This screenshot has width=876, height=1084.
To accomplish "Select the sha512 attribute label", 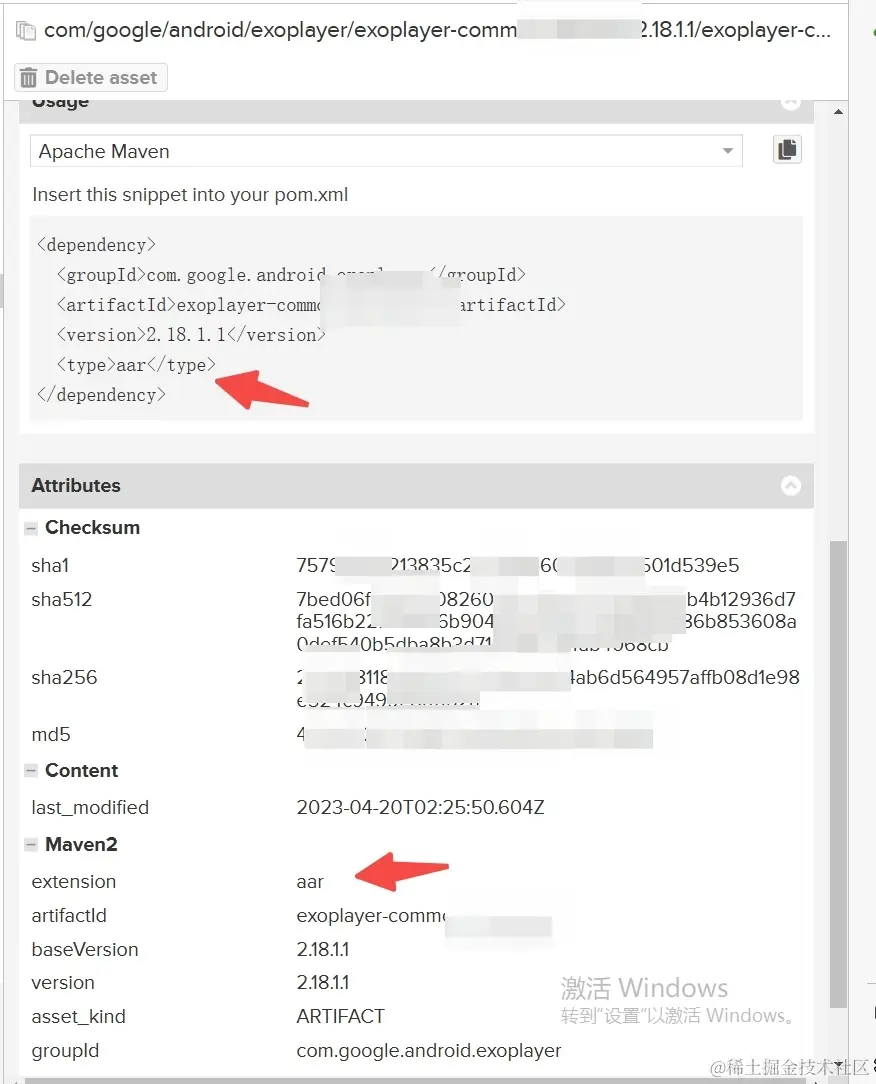I will tap(62, 599).
